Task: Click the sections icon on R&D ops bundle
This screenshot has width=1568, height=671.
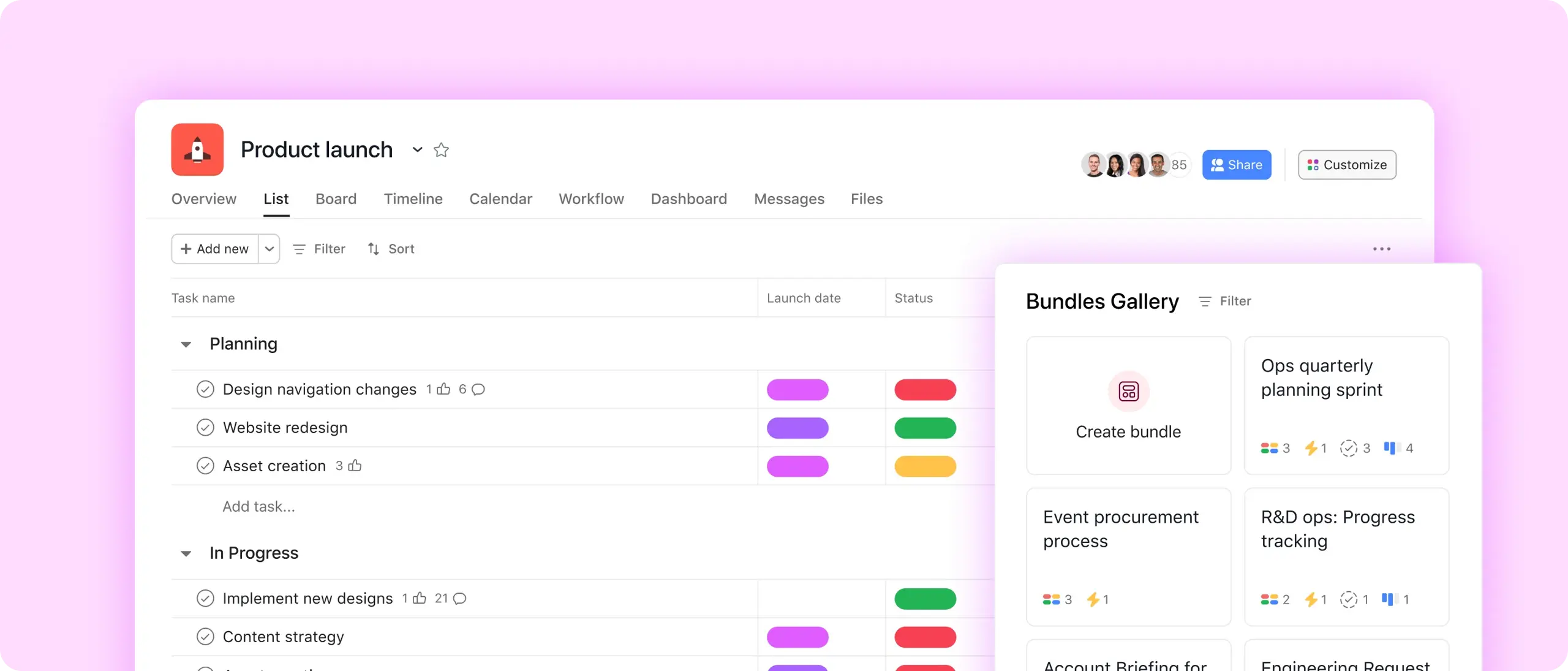Action: [1389, 600]
